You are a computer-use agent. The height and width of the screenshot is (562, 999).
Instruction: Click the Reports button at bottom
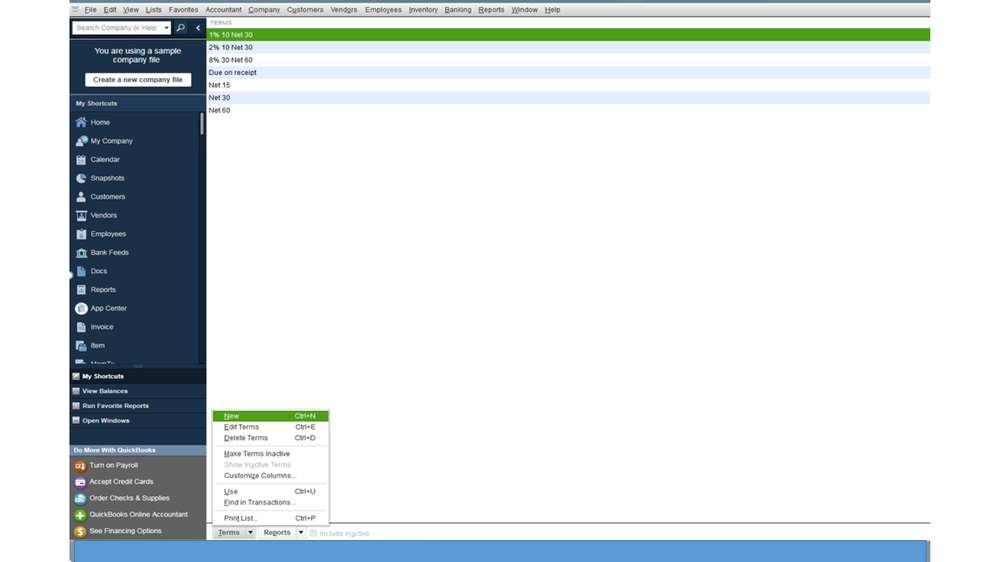click(x=277, y=533)
